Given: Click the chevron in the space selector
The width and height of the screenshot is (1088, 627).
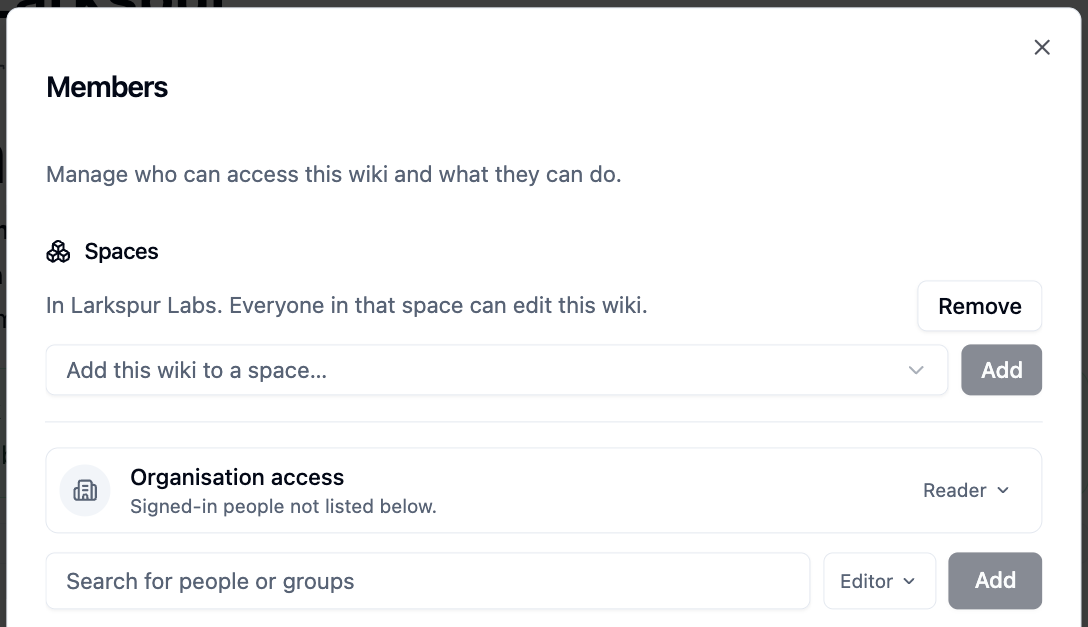Looking at the screenshot, I should [x=916, y=370].
